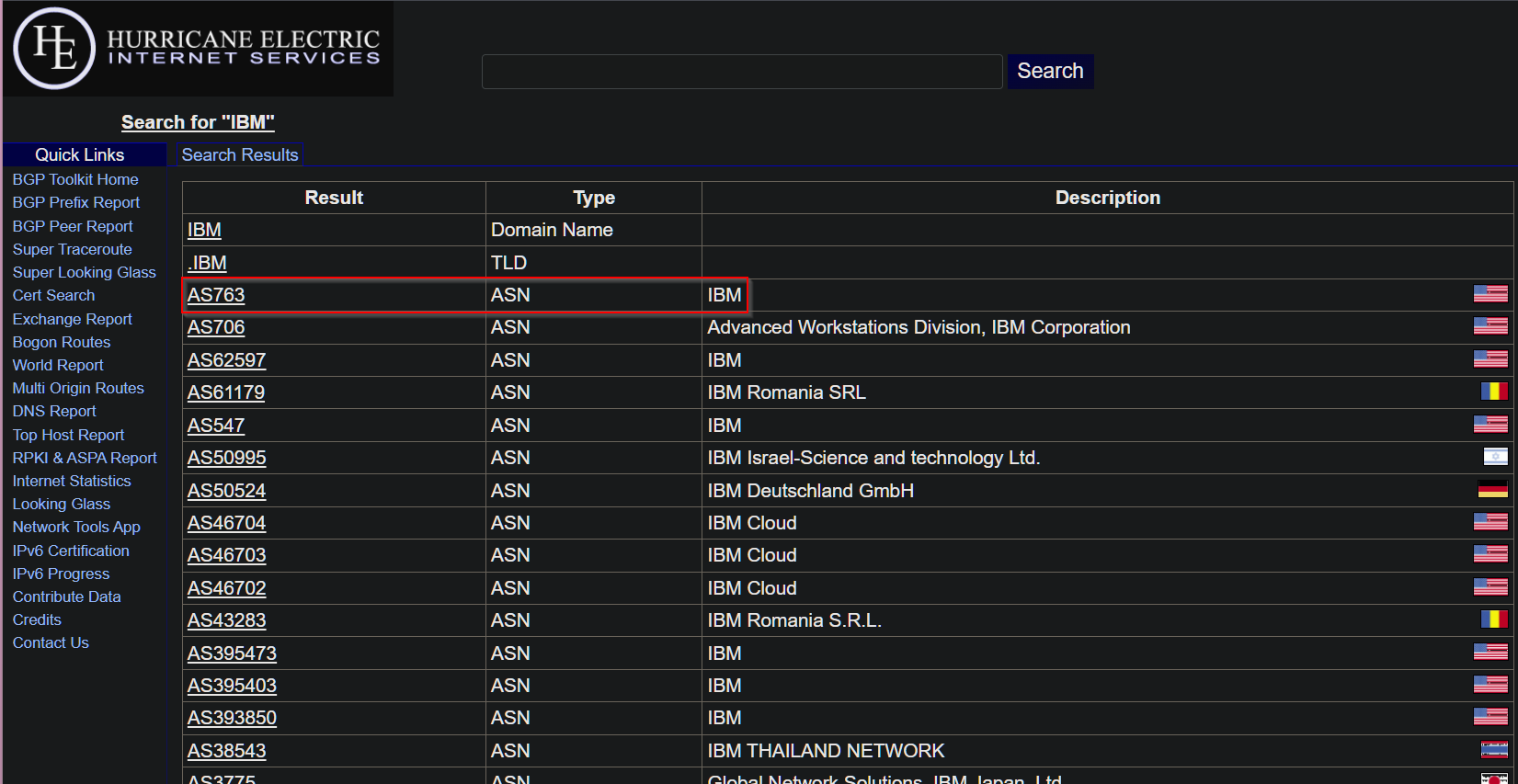Click the US flag in the AS395473 row
Image resolution: width=1518 pixels, height=784 pixels.
click(x=1490, y=653)
